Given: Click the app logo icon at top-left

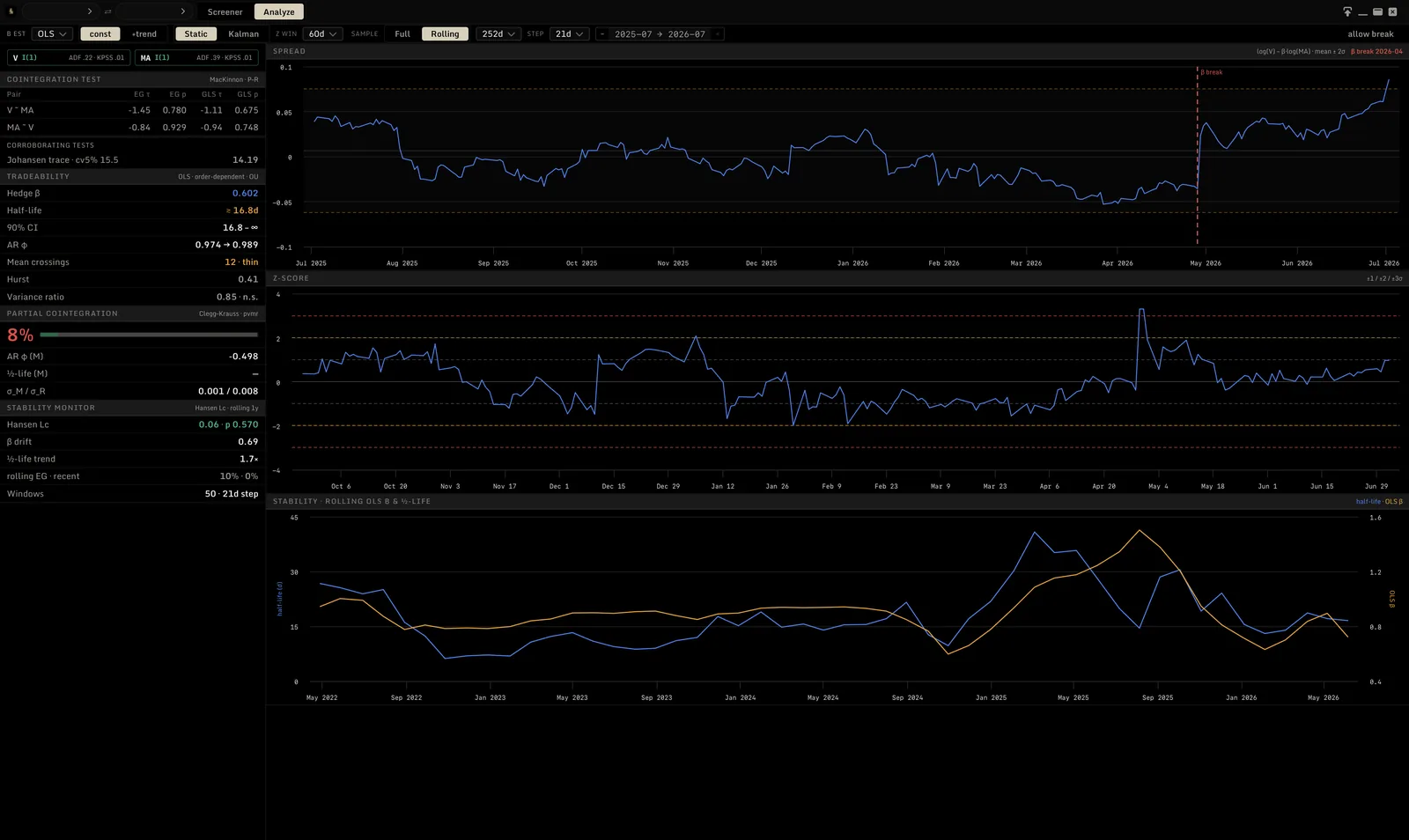Looking at the screenshot, I should 11,11.
